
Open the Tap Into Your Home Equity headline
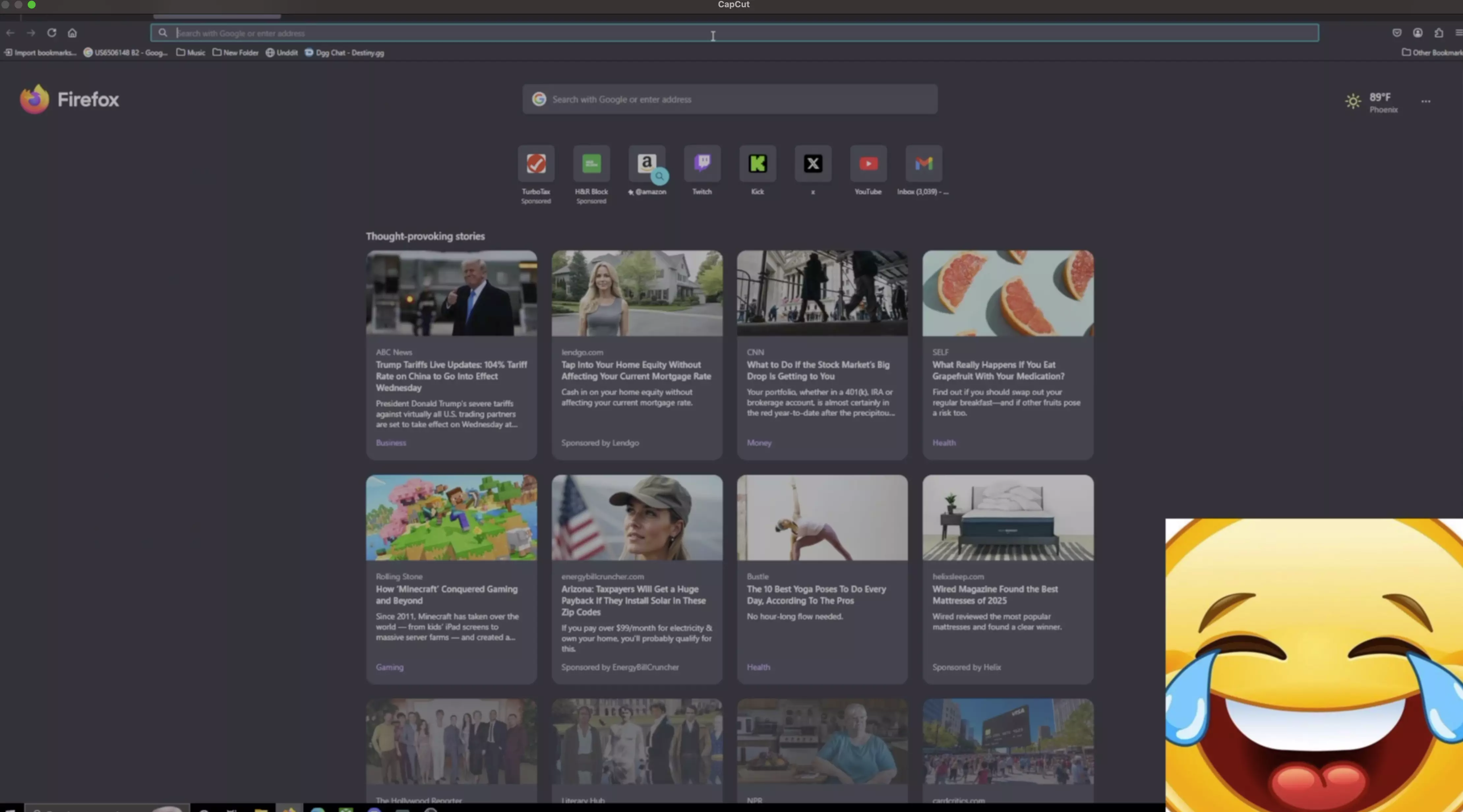pos(636,370)
